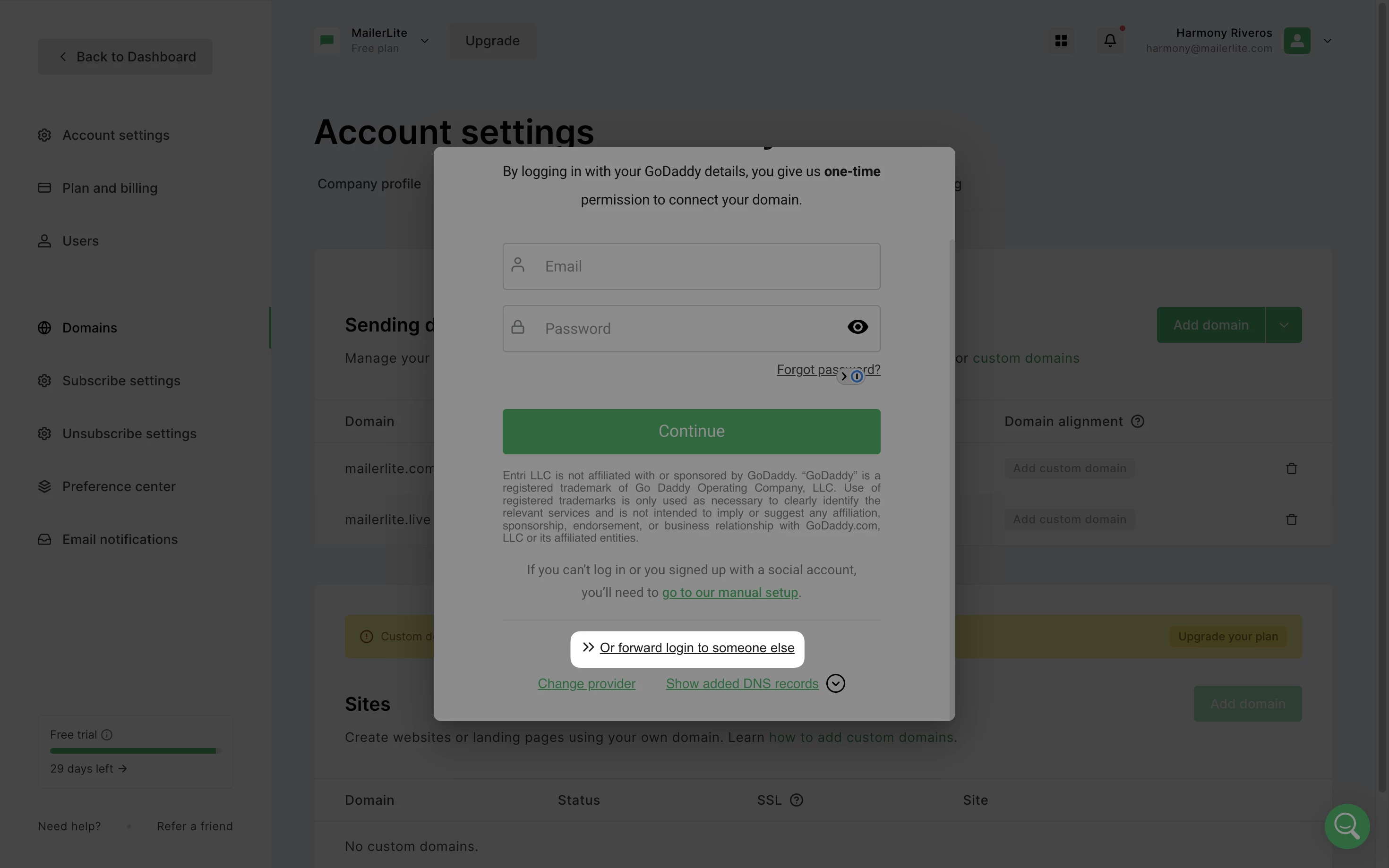Expand the Harmony Riveros account menu
Screen dimensions: 1389x868
[1327, 41]
